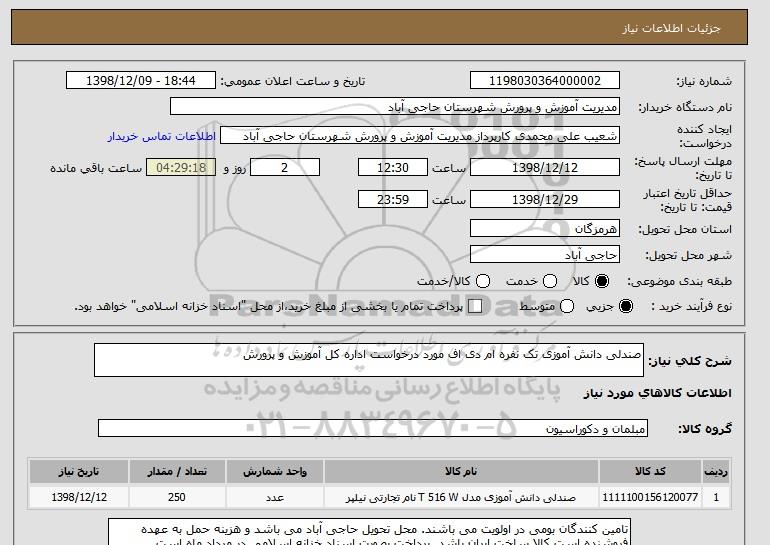Click the delivery city field حاجی آباد
The height and width of the screenshot is (545, 770).
coord(545,254)
